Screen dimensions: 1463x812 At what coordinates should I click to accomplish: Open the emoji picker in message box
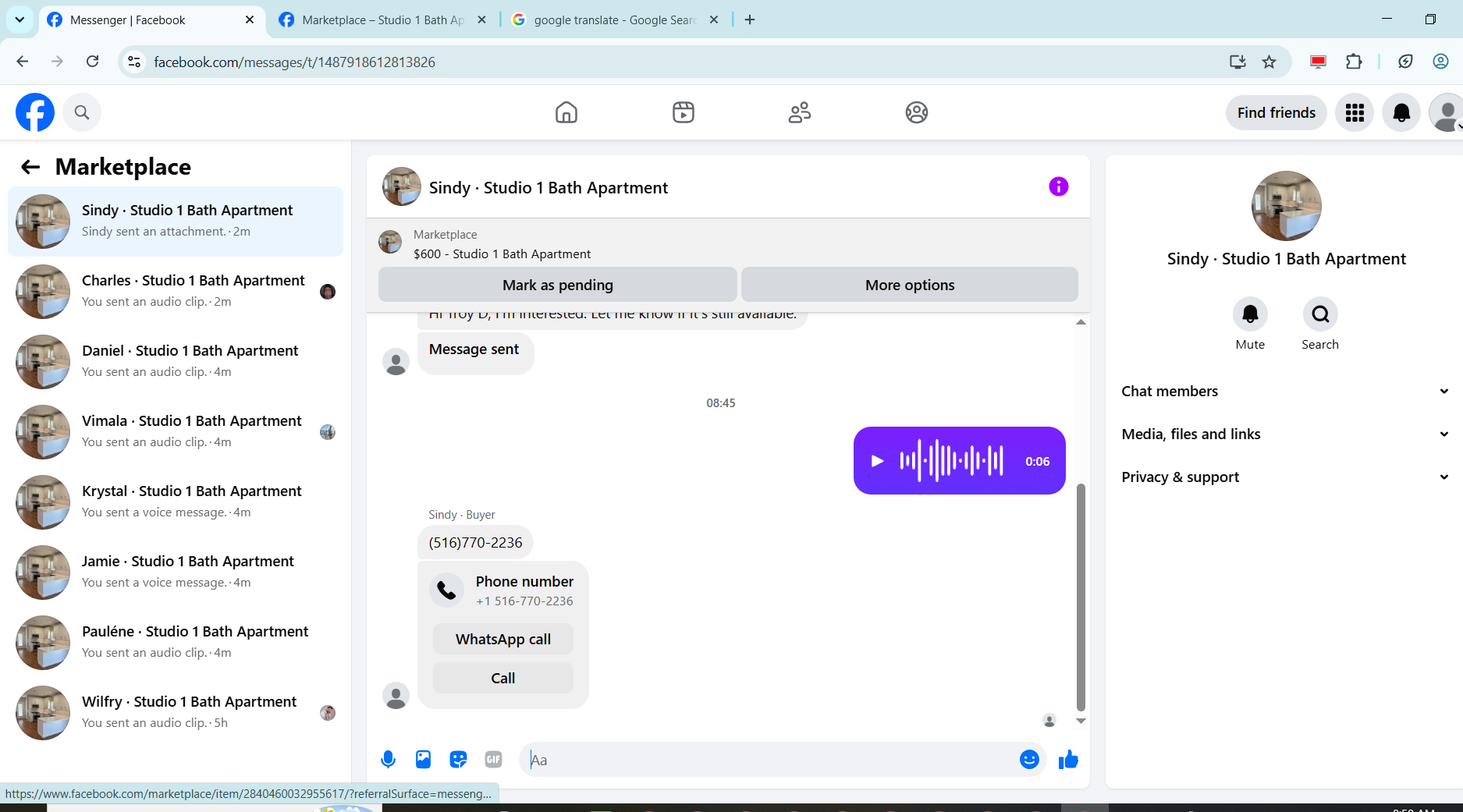pyautogui.click(x=1029, y=759)
